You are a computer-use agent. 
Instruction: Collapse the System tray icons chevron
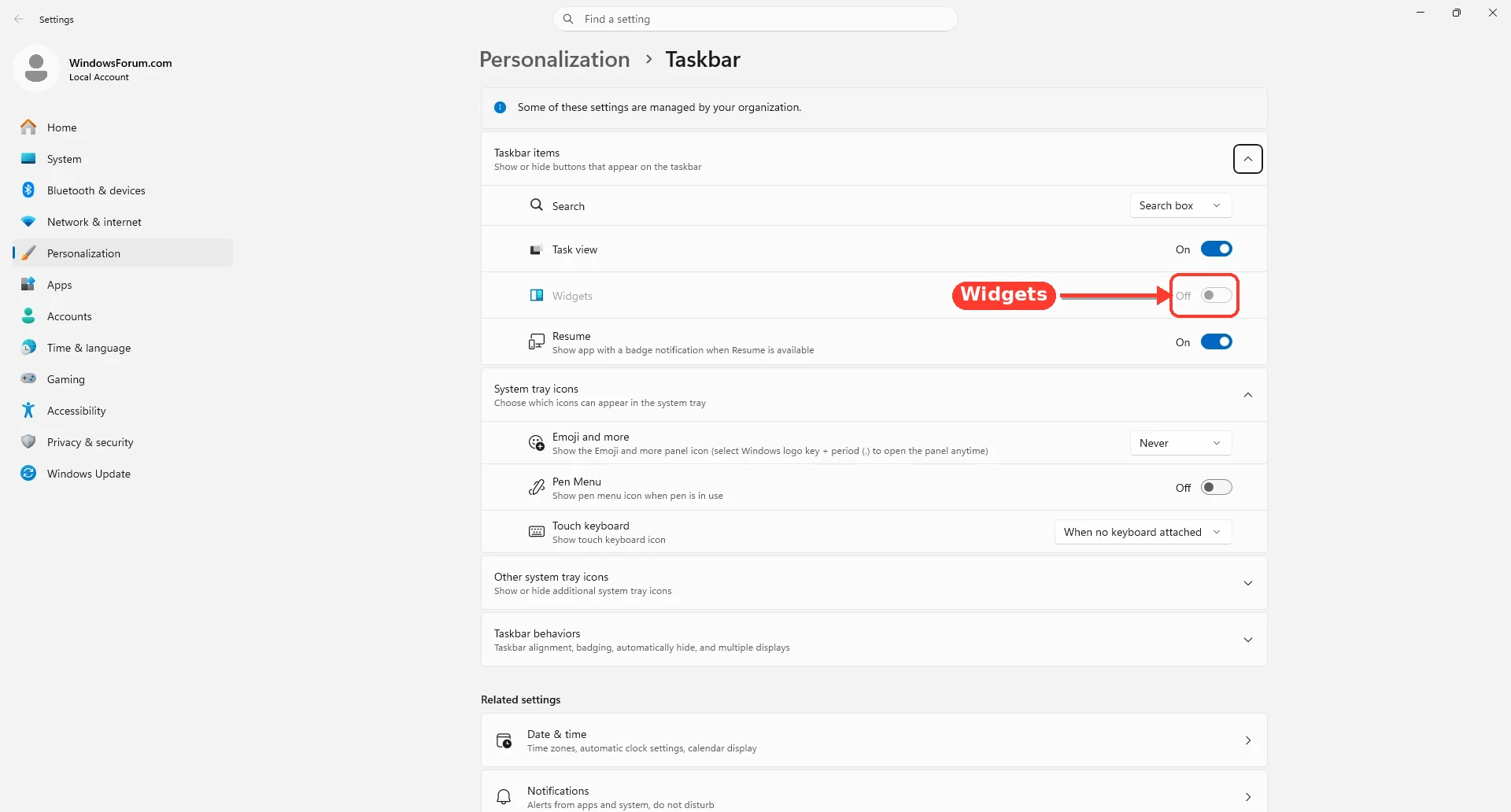tap(1248, 395)
